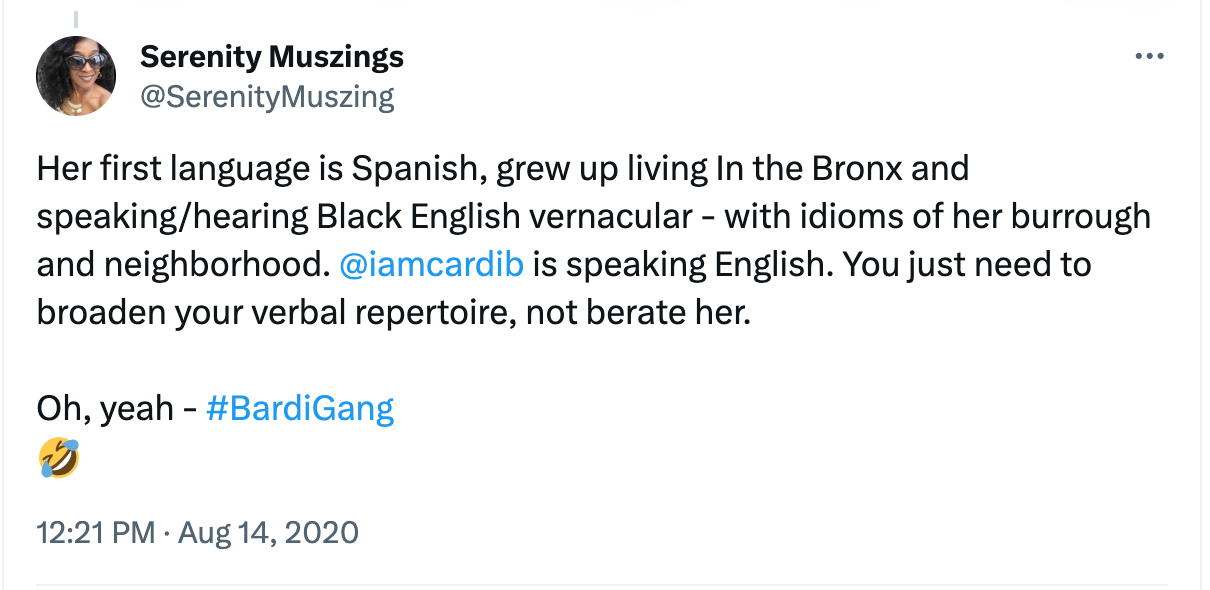Explore the #BardiGang hashtag
The height and width of the screenshot is (590, 1210).
click(x=300, y=408)
